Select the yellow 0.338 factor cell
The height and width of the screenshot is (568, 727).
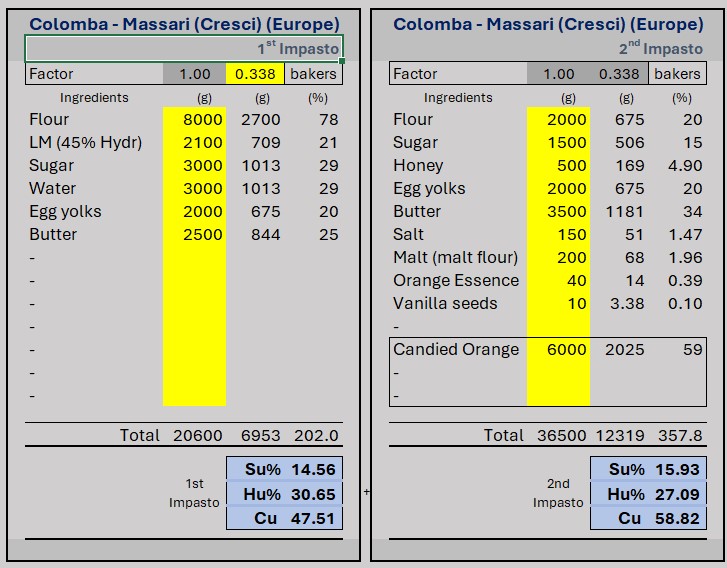tap(256, 73)
